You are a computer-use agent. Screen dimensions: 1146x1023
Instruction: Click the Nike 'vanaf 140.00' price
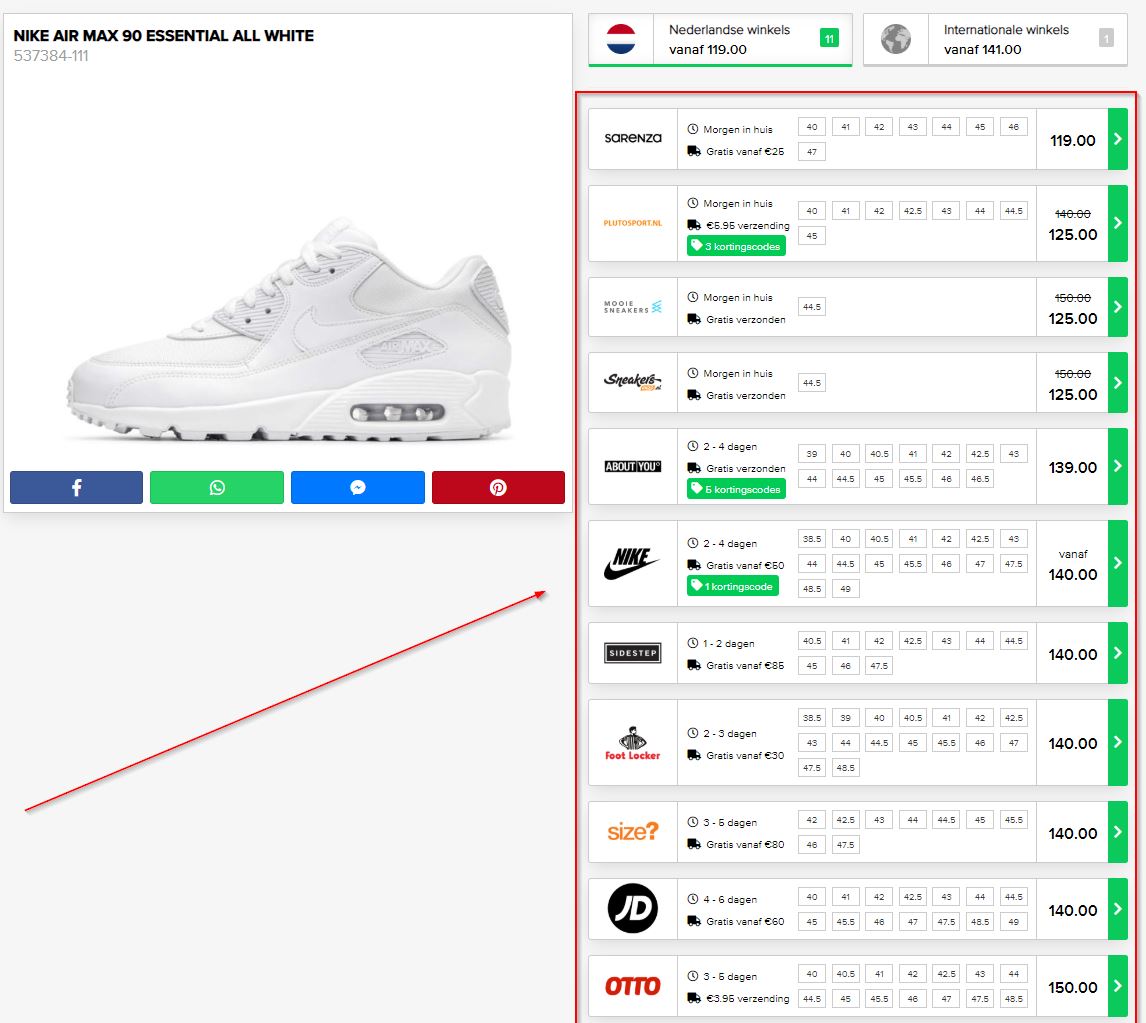tap(1073, 566)
